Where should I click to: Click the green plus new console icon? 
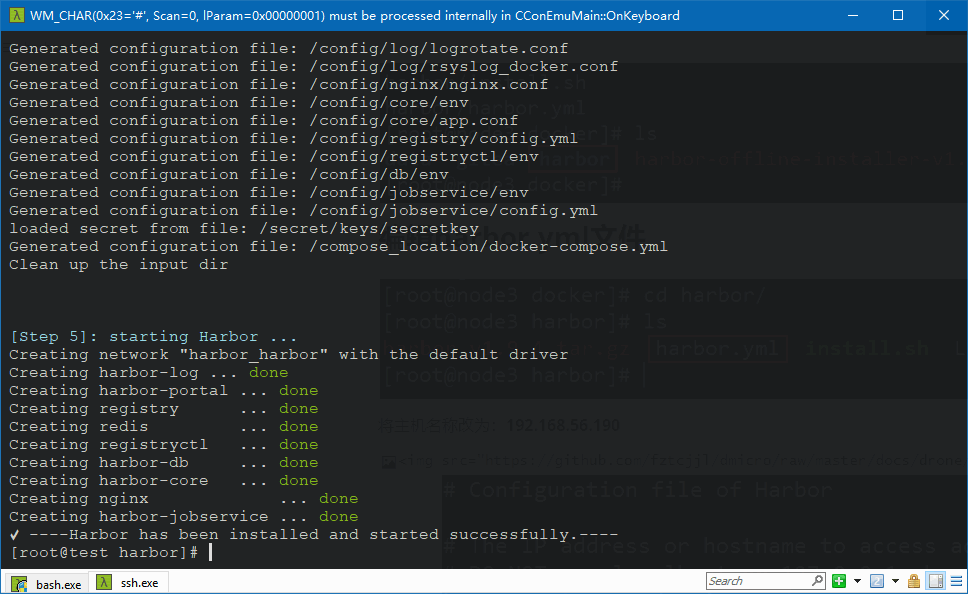839,581
